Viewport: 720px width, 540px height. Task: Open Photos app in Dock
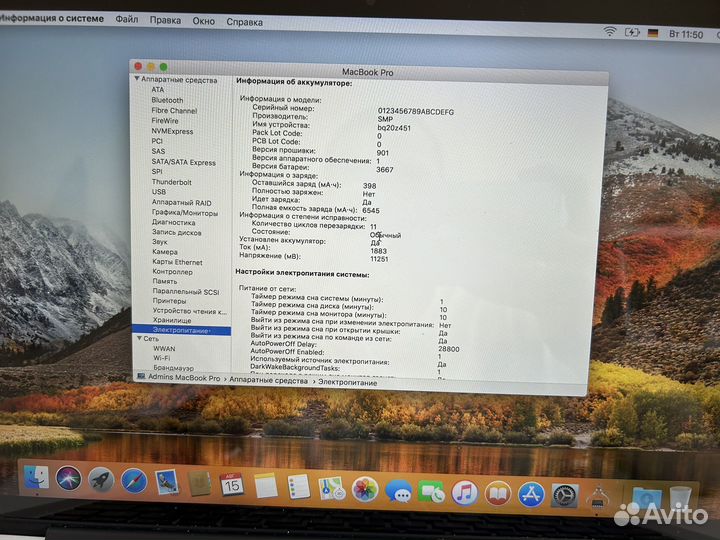pos(365,489)
